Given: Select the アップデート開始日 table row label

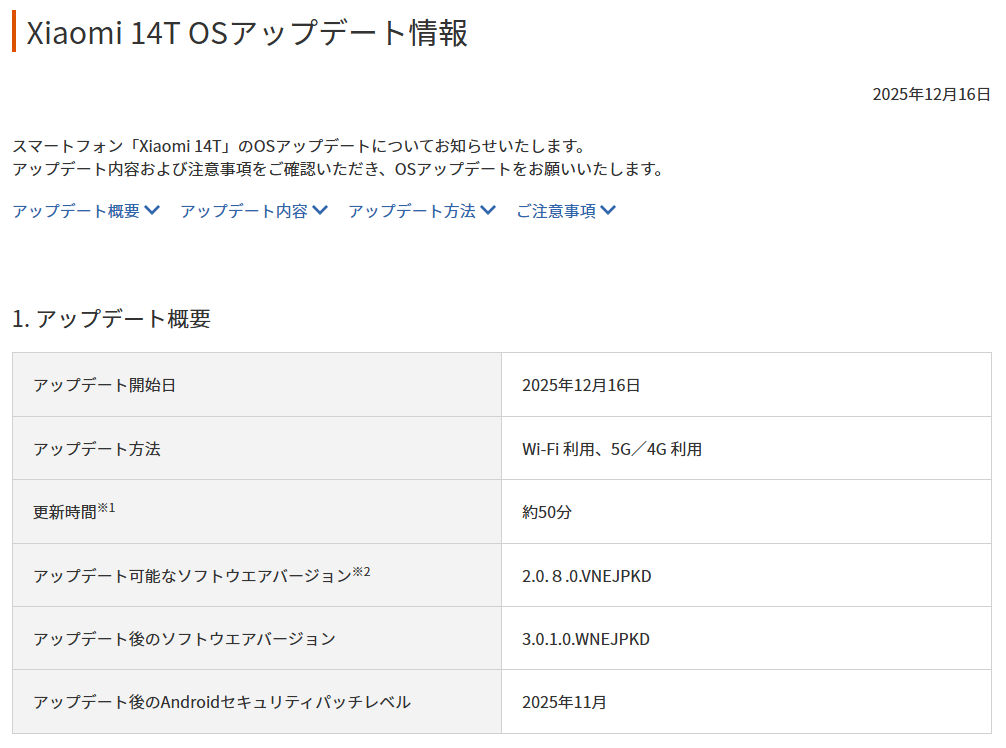Looking at the screenshot, I should click(x=104, y=385).
